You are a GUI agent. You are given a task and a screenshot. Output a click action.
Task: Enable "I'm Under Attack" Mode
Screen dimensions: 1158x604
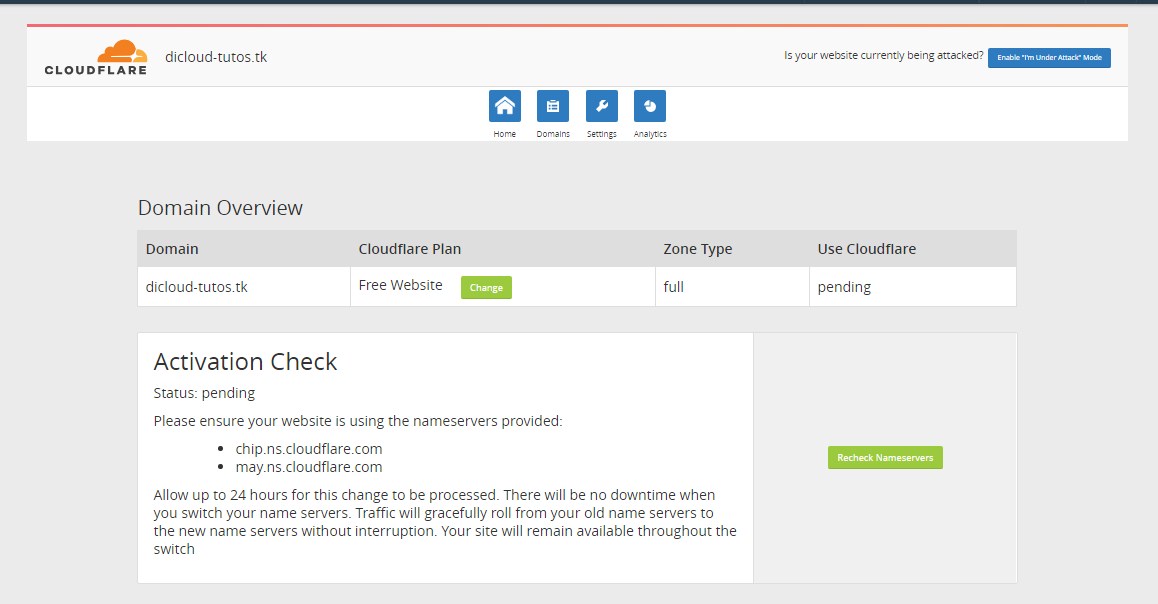pos(1048,57)
